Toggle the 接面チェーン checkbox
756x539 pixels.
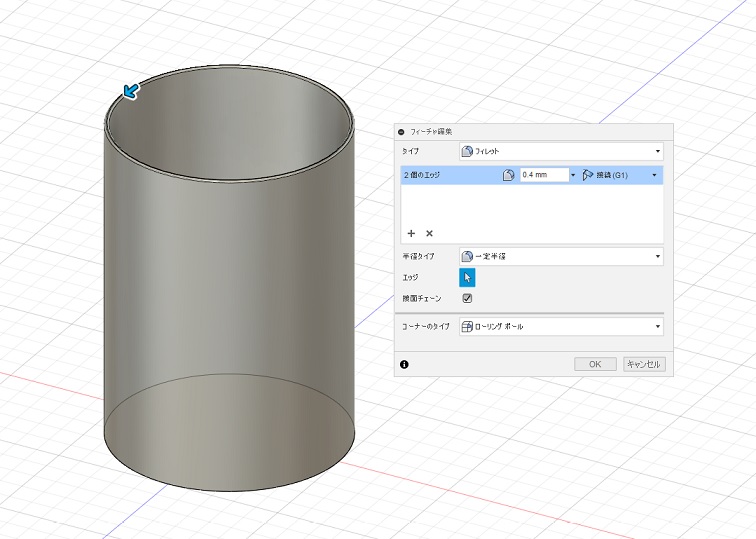tap(467, 298)
